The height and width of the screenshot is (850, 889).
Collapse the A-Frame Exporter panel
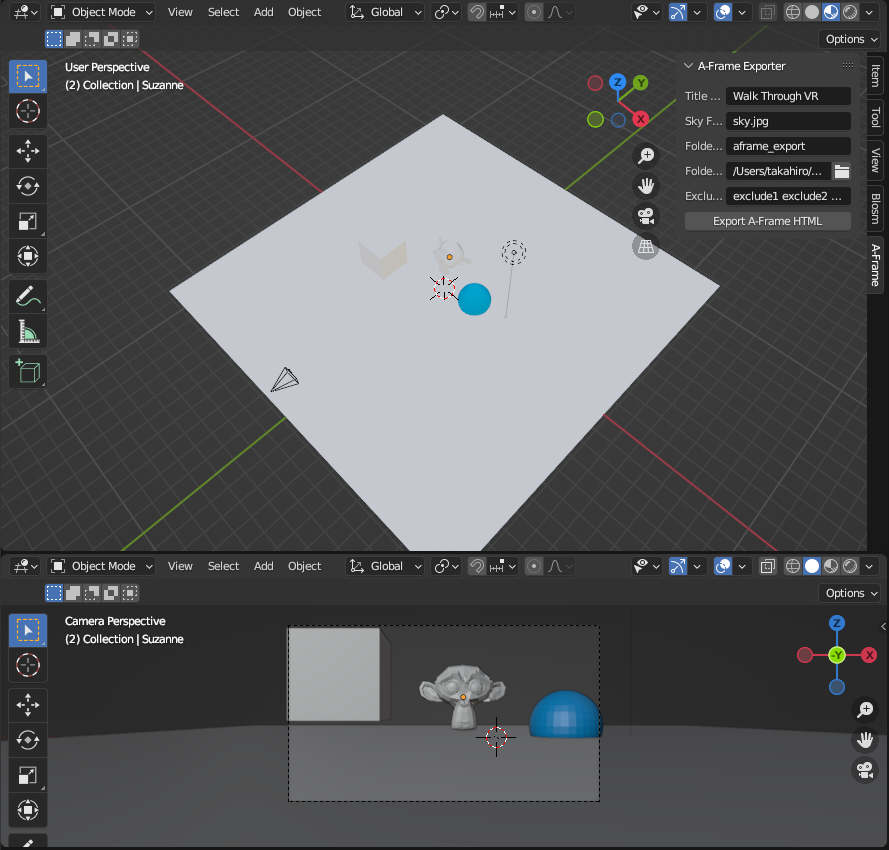click(687, 65)
